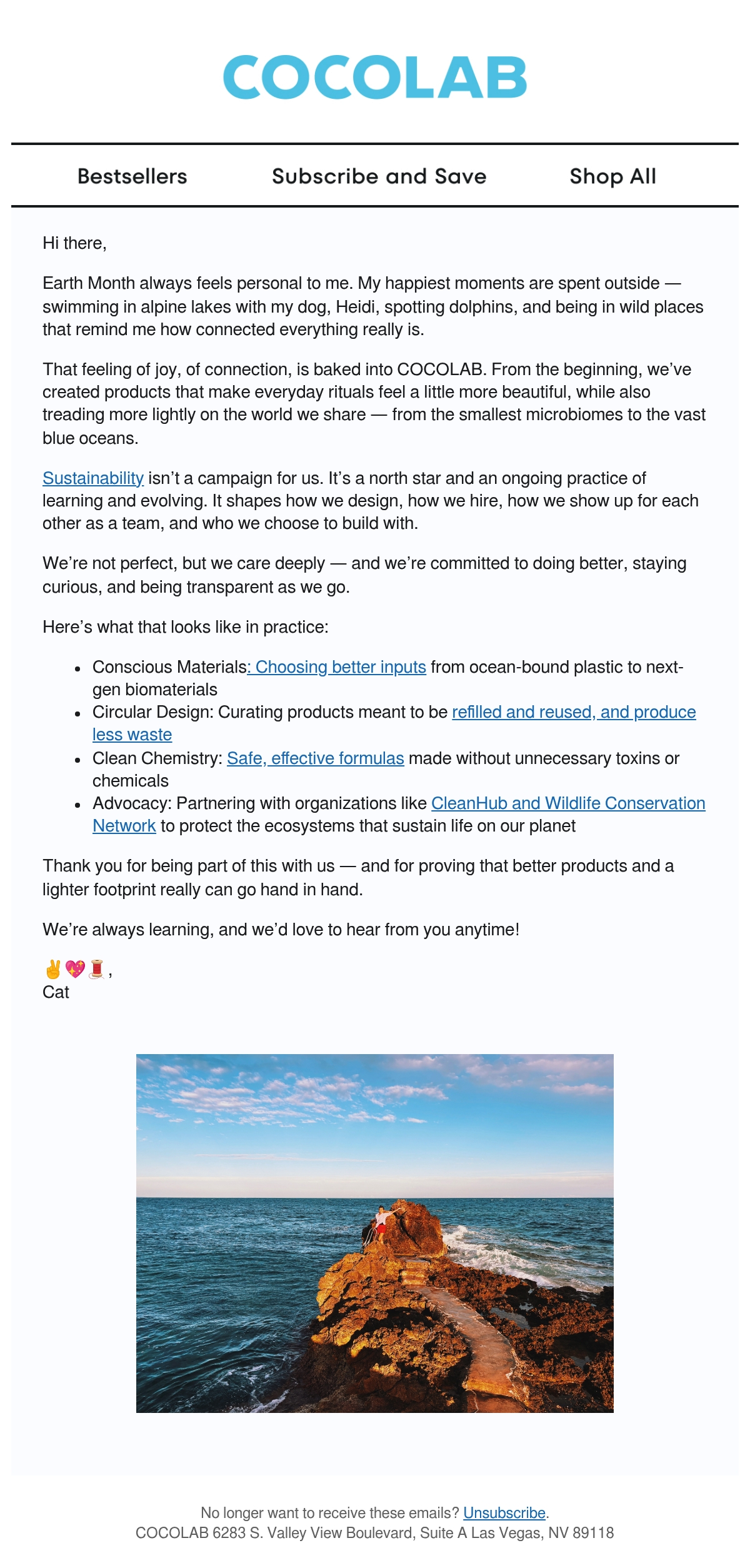Click the COCOLAB logo header
Image resolution: width=750 pixels, height=1568 pixels.
375,78
